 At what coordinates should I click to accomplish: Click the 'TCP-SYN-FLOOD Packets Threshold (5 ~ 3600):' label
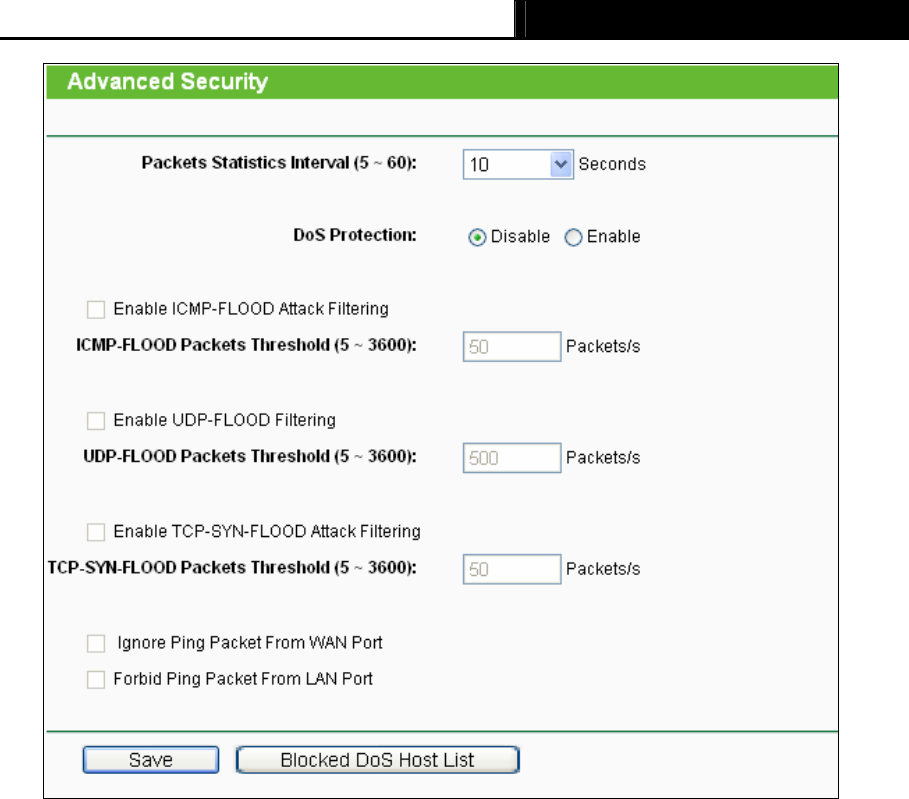[232, 568]
